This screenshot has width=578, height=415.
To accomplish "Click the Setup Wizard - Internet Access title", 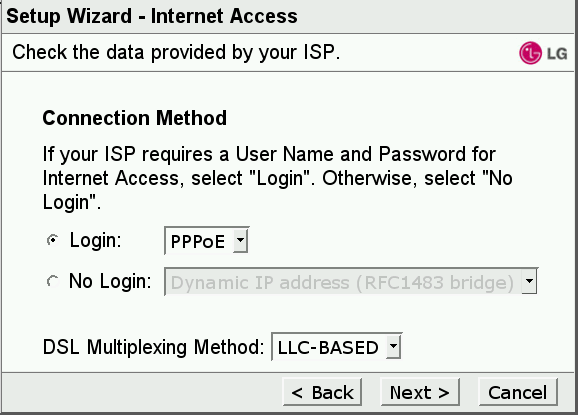I will pos(152,16).
